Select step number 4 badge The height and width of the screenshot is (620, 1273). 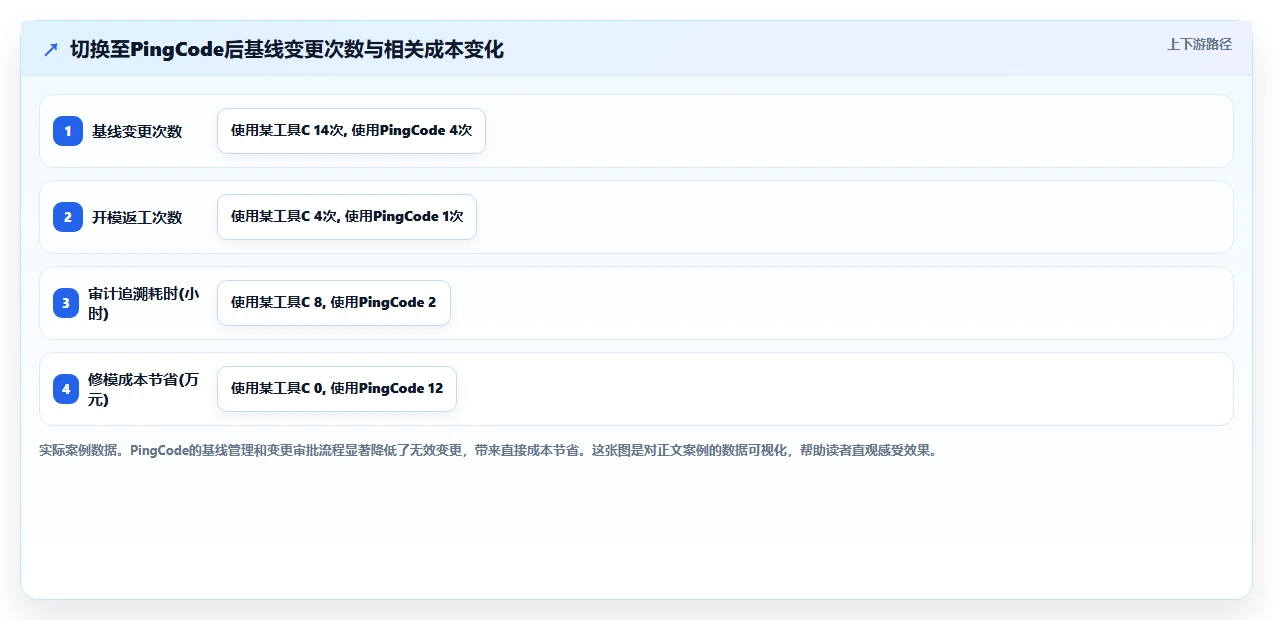pos(66,389)
